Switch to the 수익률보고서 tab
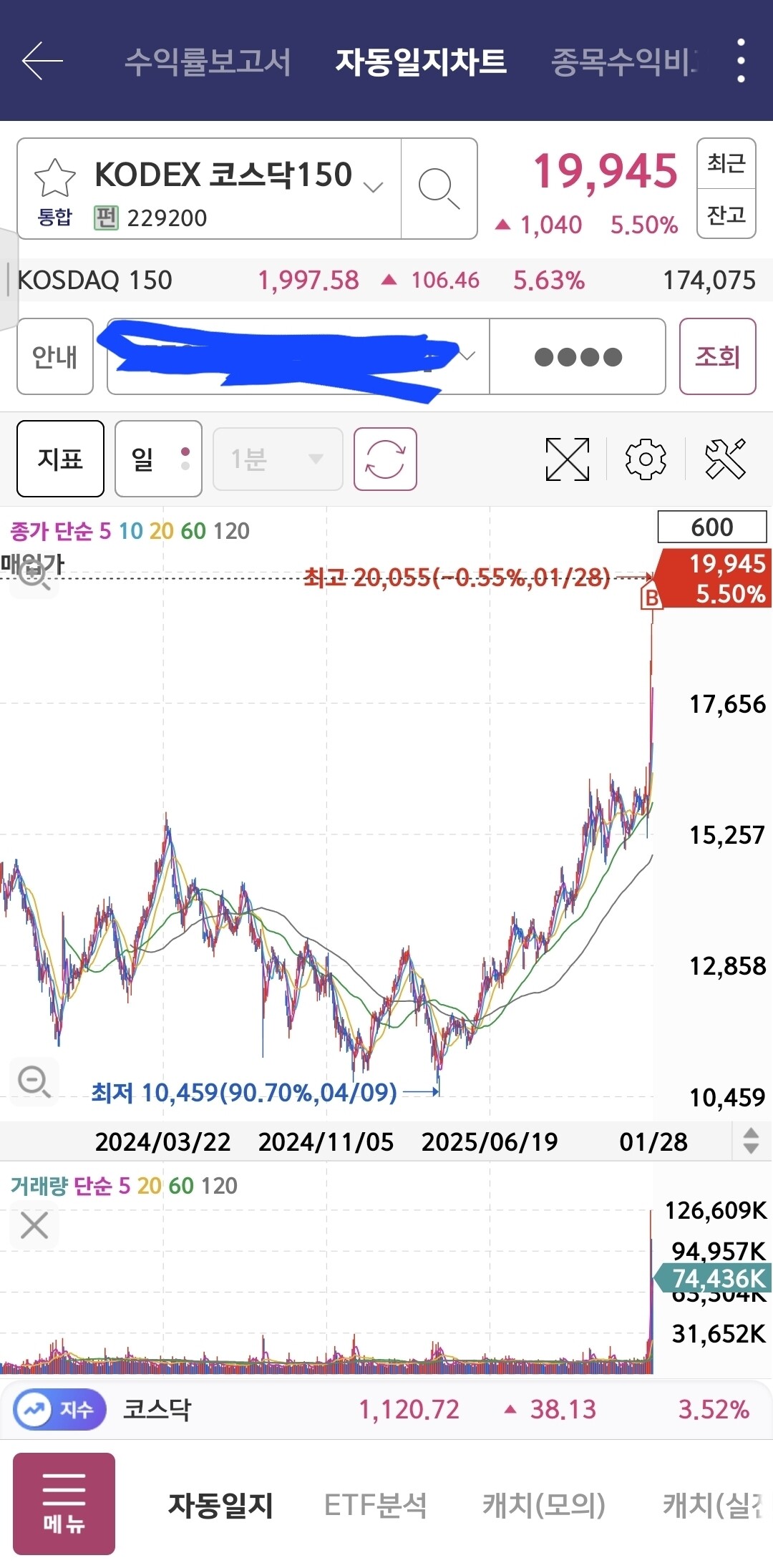This screenshot has width=773, height=1568. (x=208, y=62)
